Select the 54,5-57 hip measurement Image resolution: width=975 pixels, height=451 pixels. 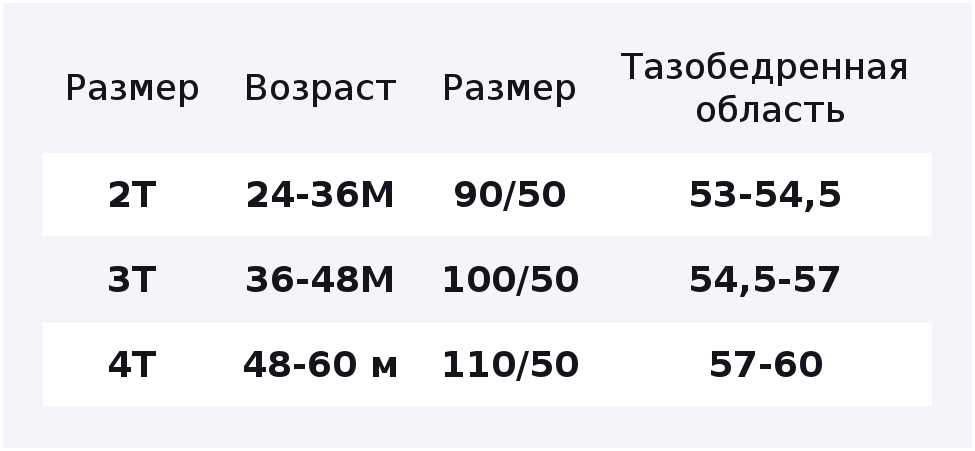765,281
